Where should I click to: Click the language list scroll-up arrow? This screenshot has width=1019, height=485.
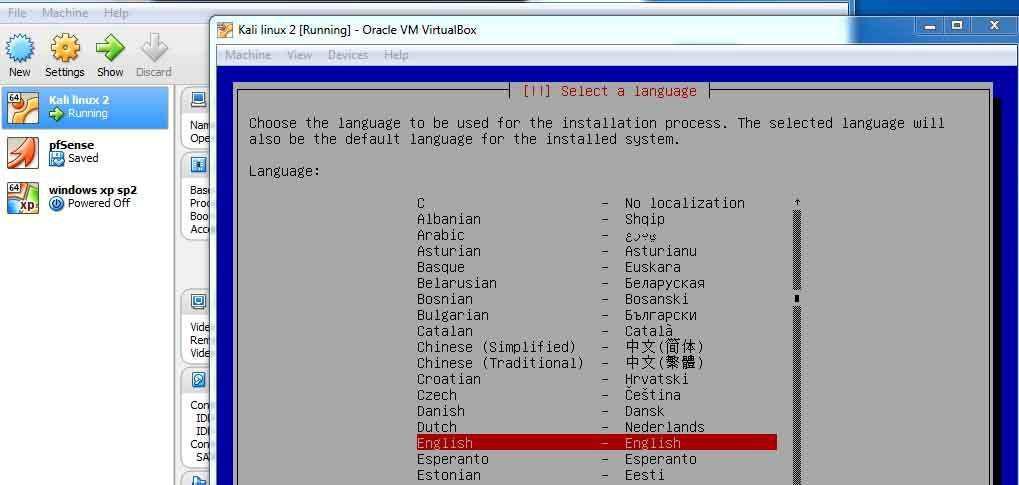[x=797, y=203]
